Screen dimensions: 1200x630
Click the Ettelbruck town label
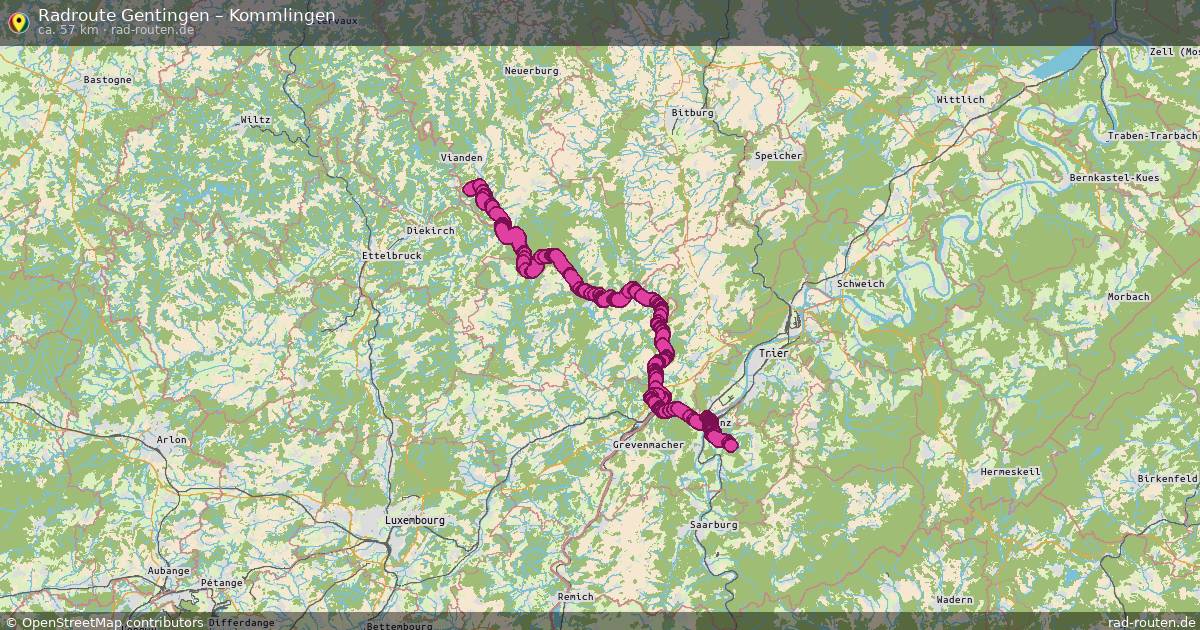pos(391,256)
